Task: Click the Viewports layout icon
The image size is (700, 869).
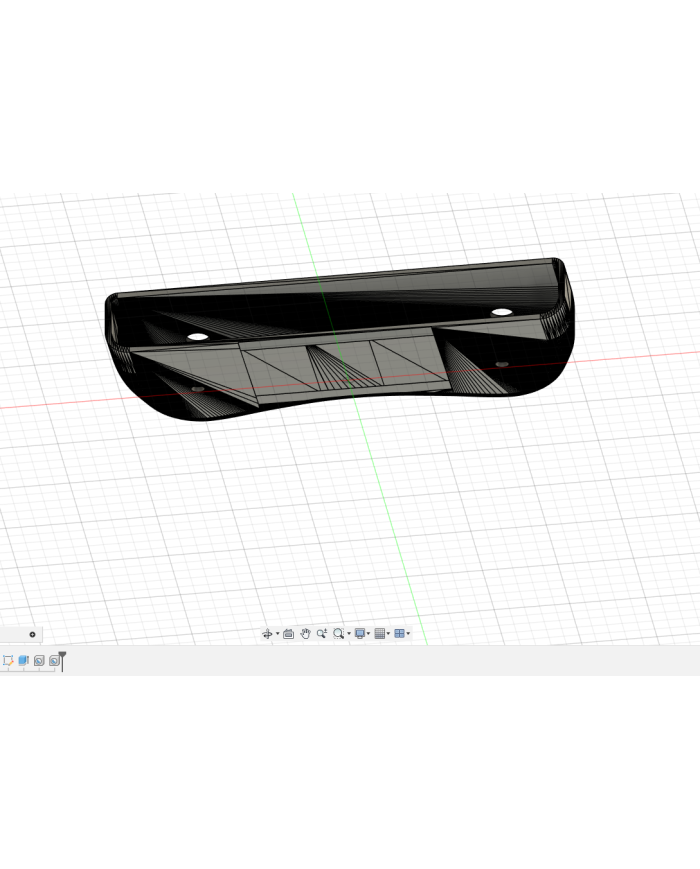Action: [399, 634]
